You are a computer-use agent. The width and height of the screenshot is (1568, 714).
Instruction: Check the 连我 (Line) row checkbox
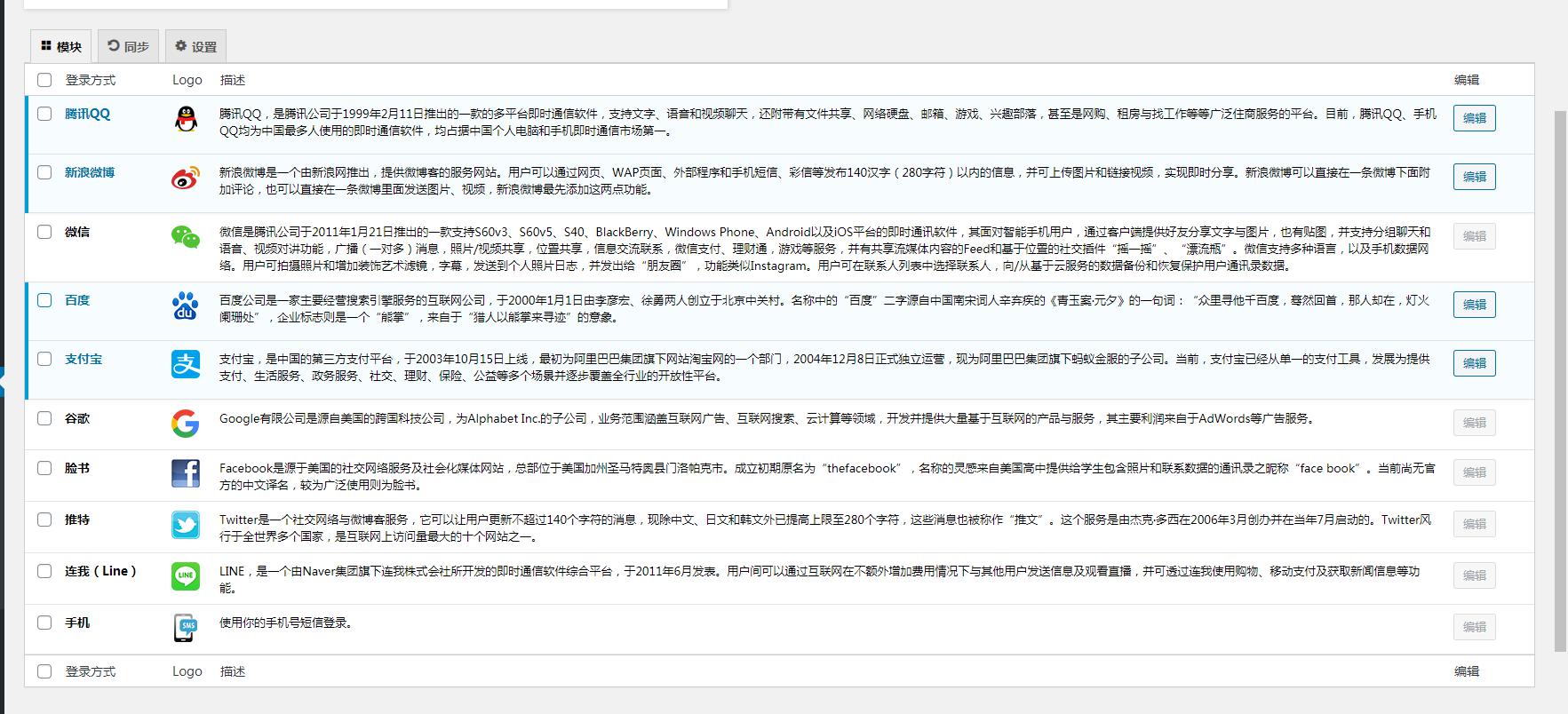(44, 571)
